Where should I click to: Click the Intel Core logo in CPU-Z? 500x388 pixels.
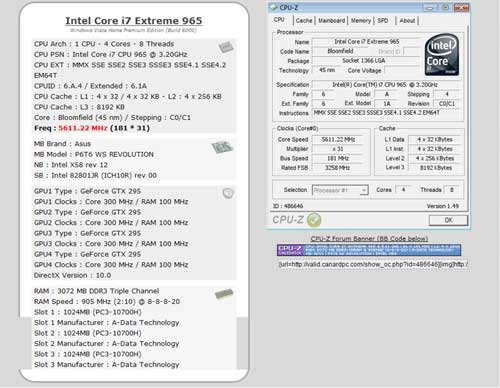pos(442,55)
